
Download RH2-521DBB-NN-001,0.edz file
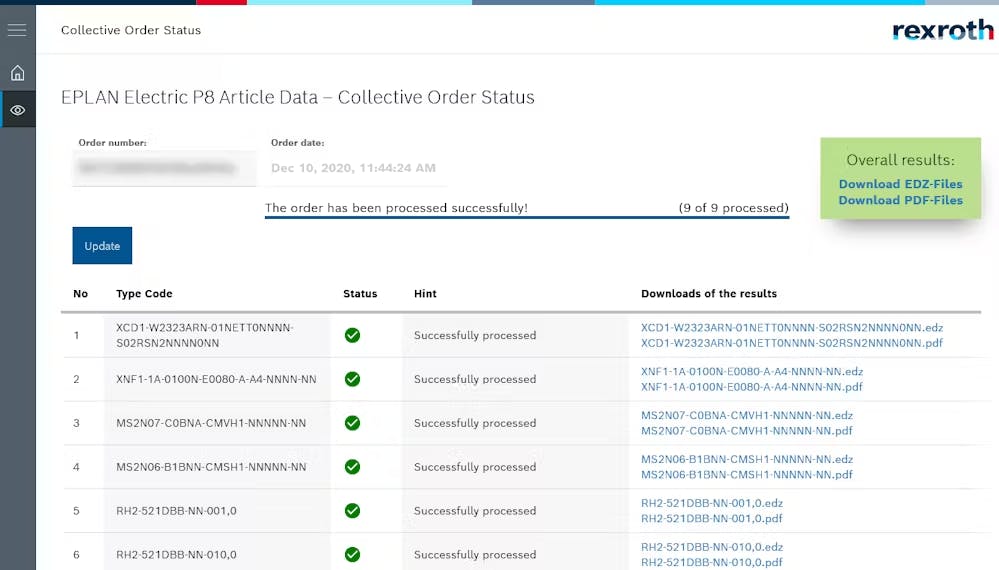[712, 503]
